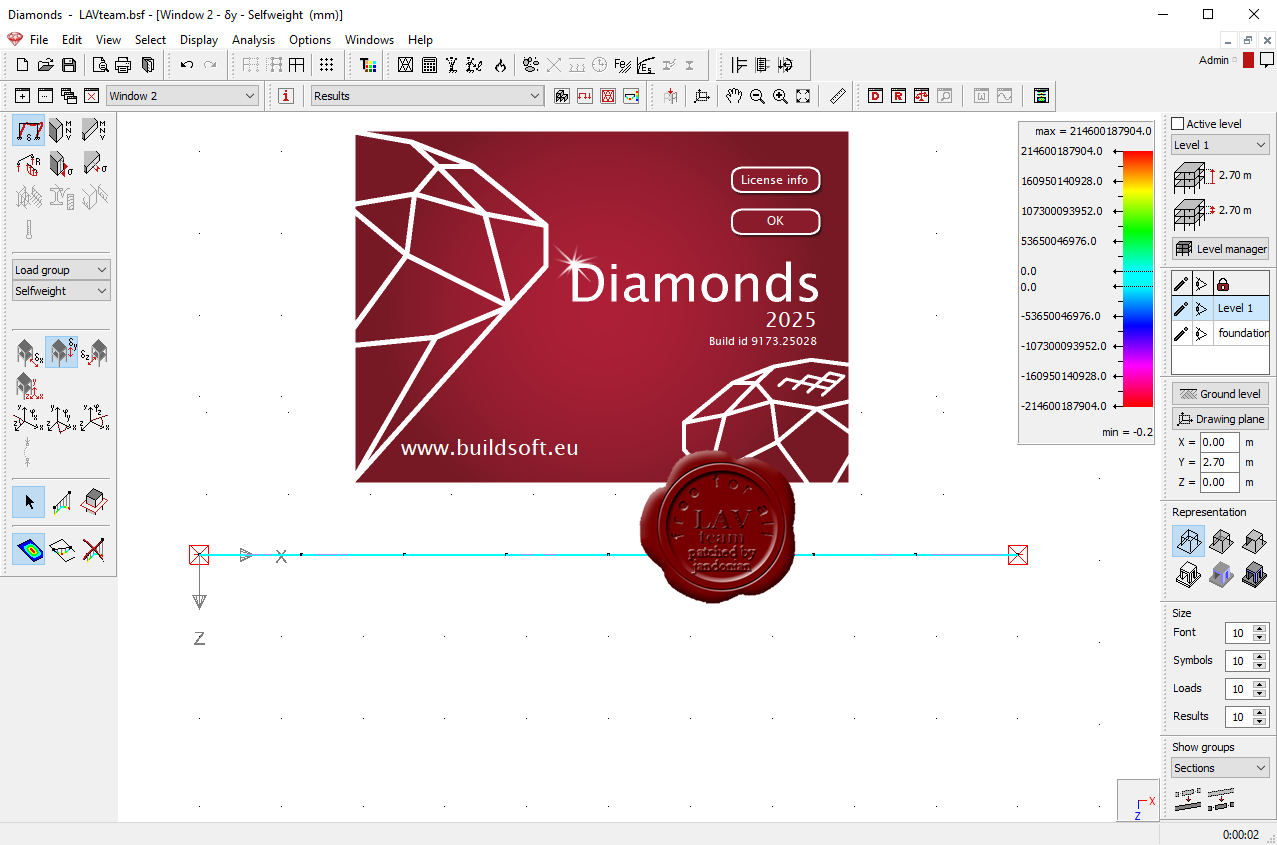Toggle visibility of the foundation row
1277x845 pixels.
pos(1202,333)
